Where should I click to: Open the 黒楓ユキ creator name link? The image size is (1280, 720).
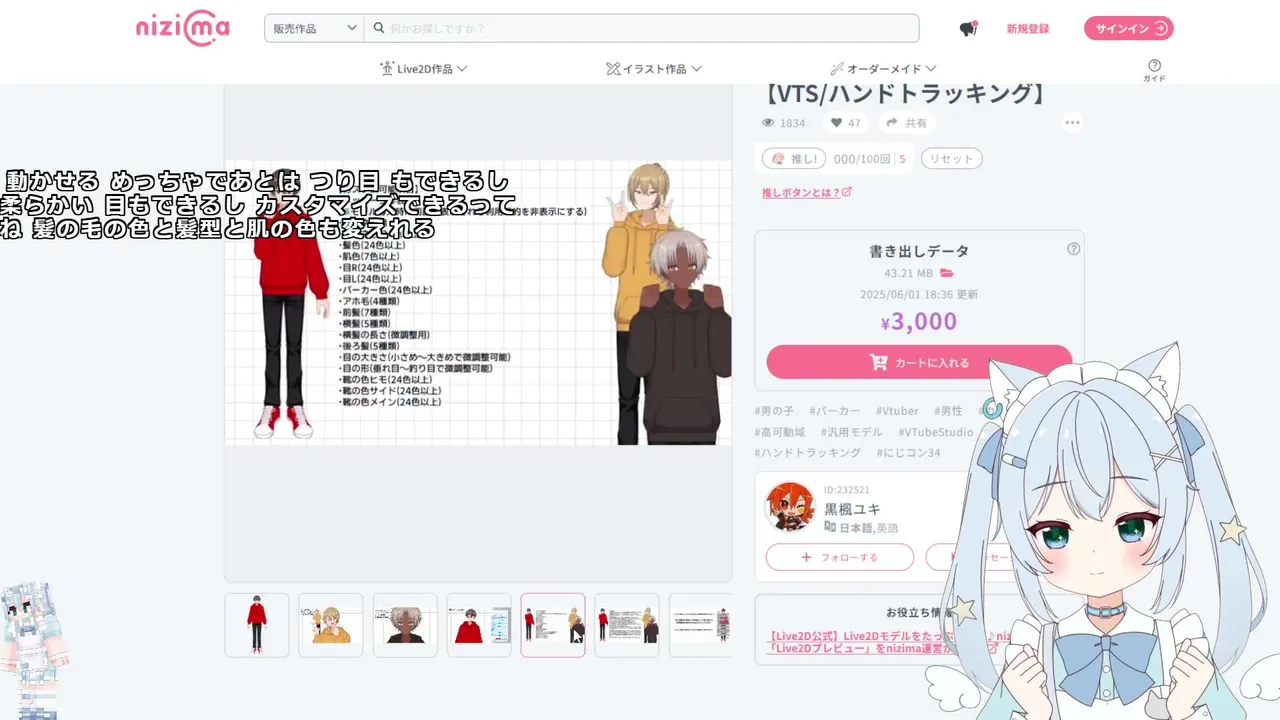(852, 509)
